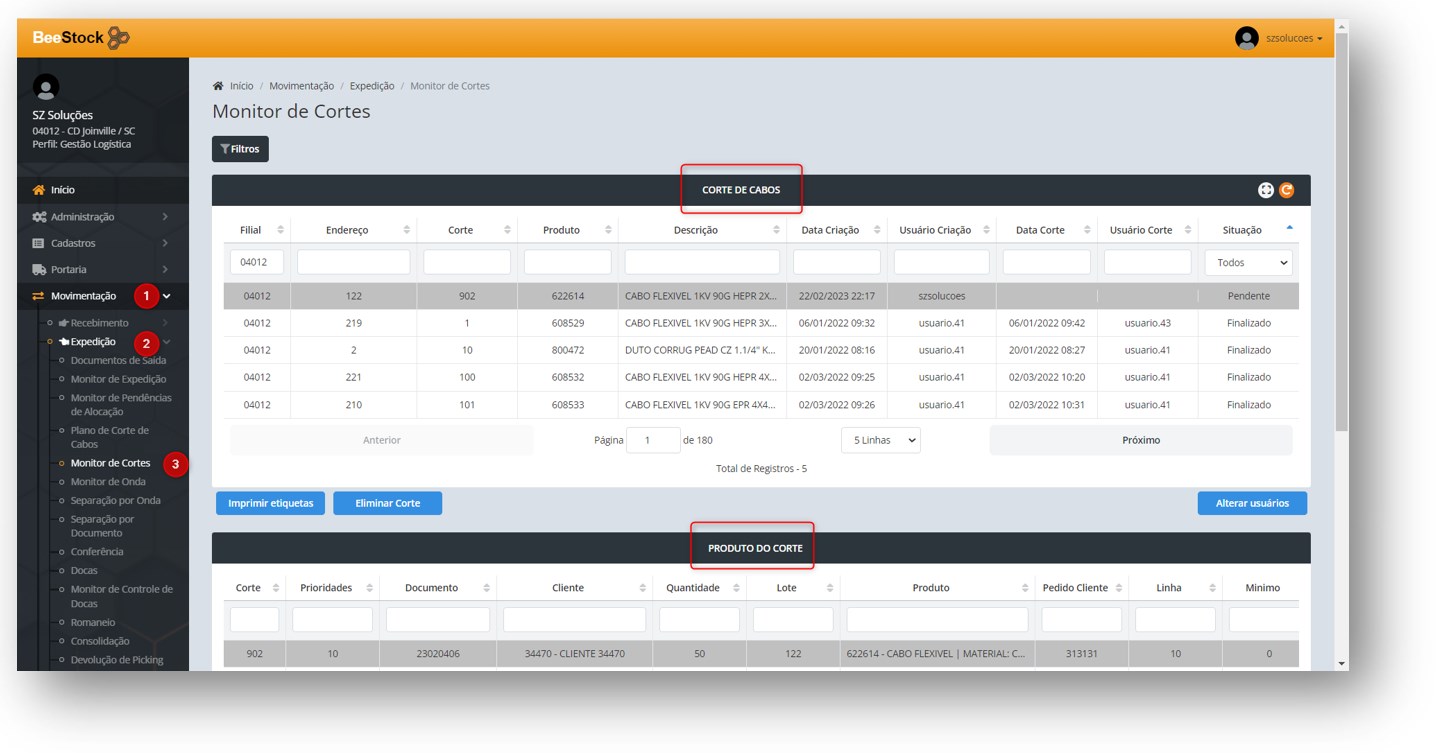Click the Administração gears icon
Image resolution: width=1449 pixels, height=753 pixels.
click(39, 217)
